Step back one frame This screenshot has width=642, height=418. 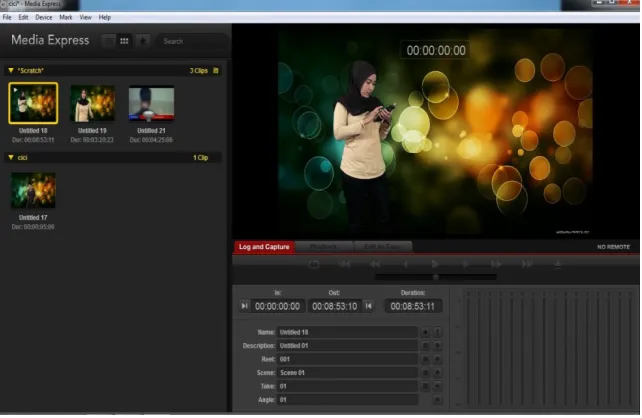(406, 265)
